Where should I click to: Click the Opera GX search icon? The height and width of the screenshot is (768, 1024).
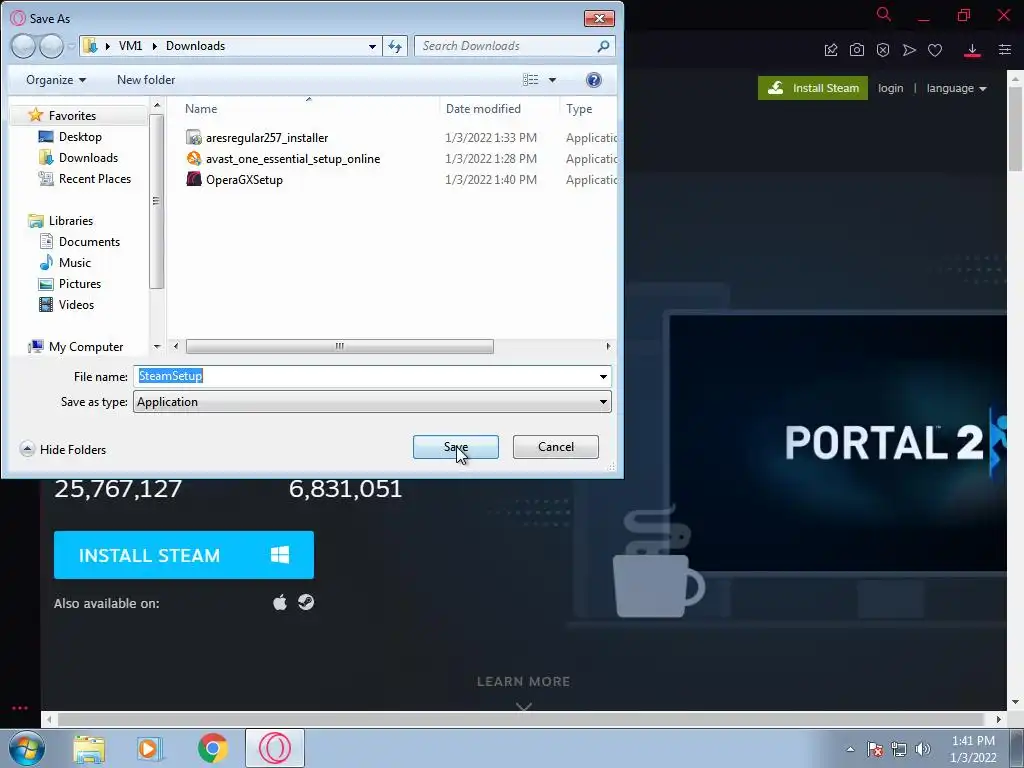click(x=884, y=14)
